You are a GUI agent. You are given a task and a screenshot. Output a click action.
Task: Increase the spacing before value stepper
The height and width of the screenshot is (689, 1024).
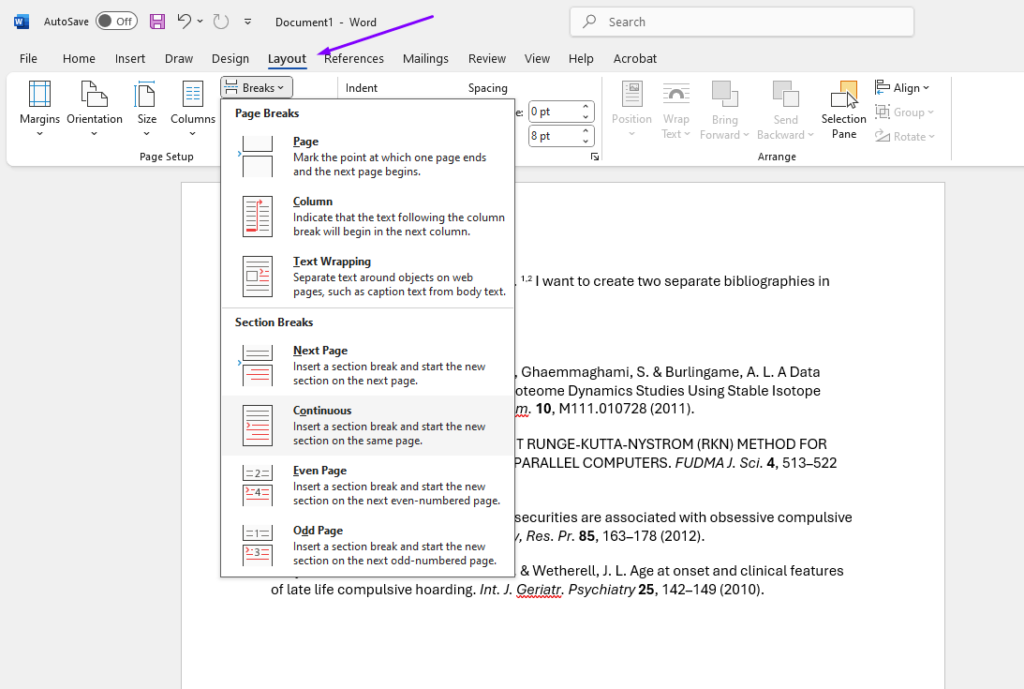click(x=587, y=107)
